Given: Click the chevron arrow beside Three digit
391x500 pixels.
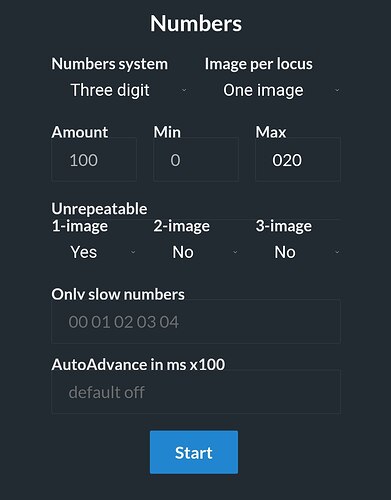Looking at the screenshot, I should 184,90.
